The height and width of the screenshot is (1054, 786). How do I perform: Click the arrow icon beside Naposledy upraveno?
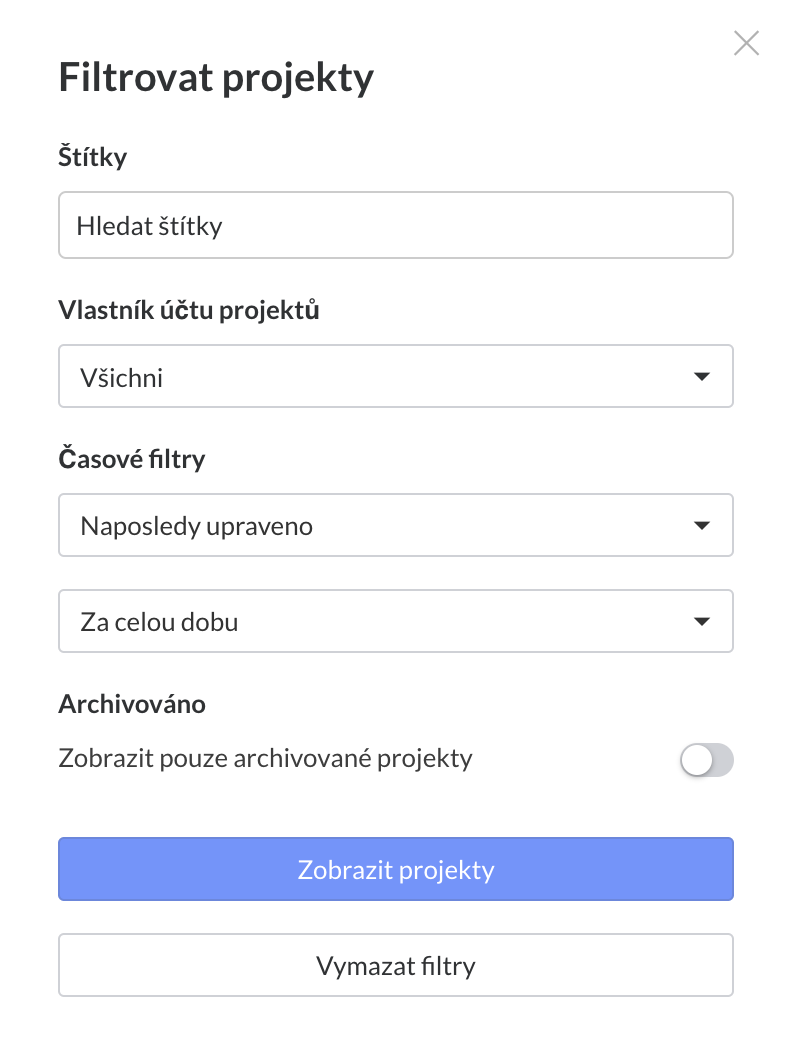(701, 525)
